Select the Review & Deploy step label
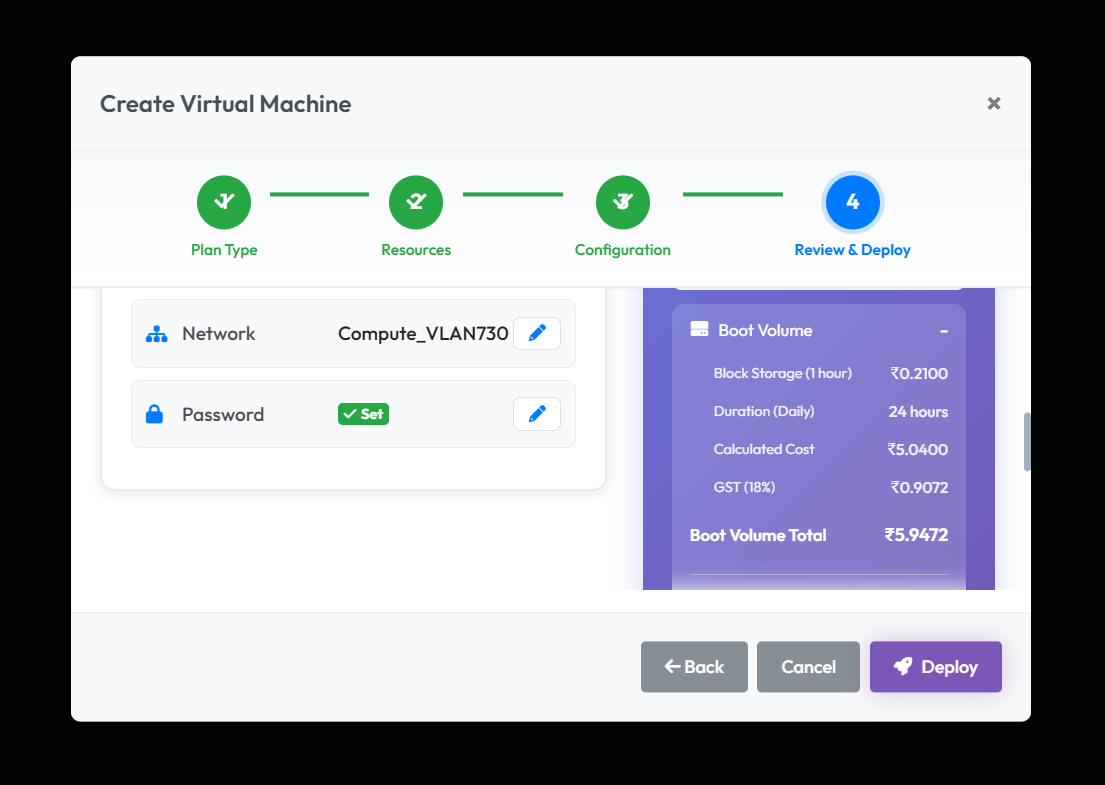This screenshot has height=785, width=1105. pyautogui.click(x=852, y=250)
